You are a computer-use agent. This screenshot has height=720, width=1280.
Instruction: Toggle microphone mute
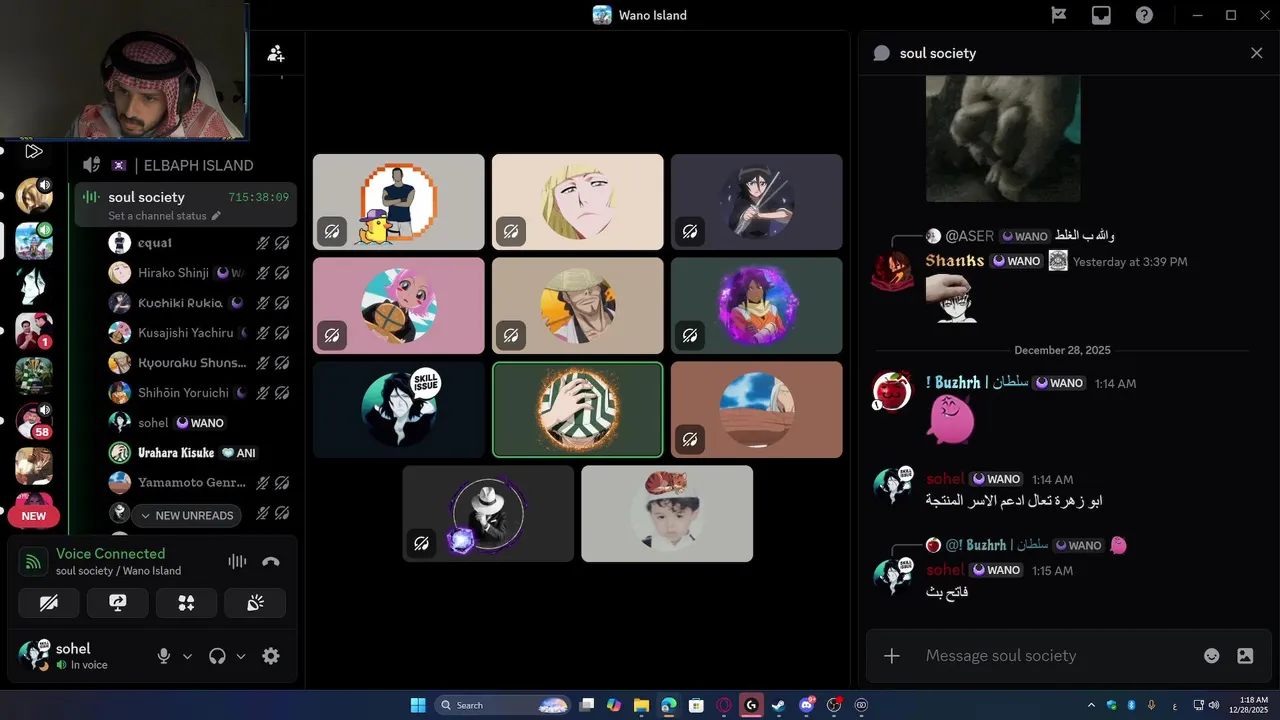[x=164, y=656]
